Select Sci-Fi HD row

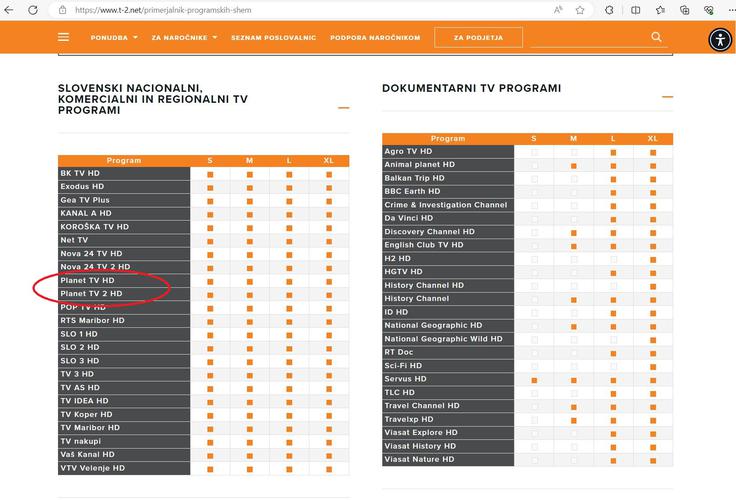click(528, 366)
